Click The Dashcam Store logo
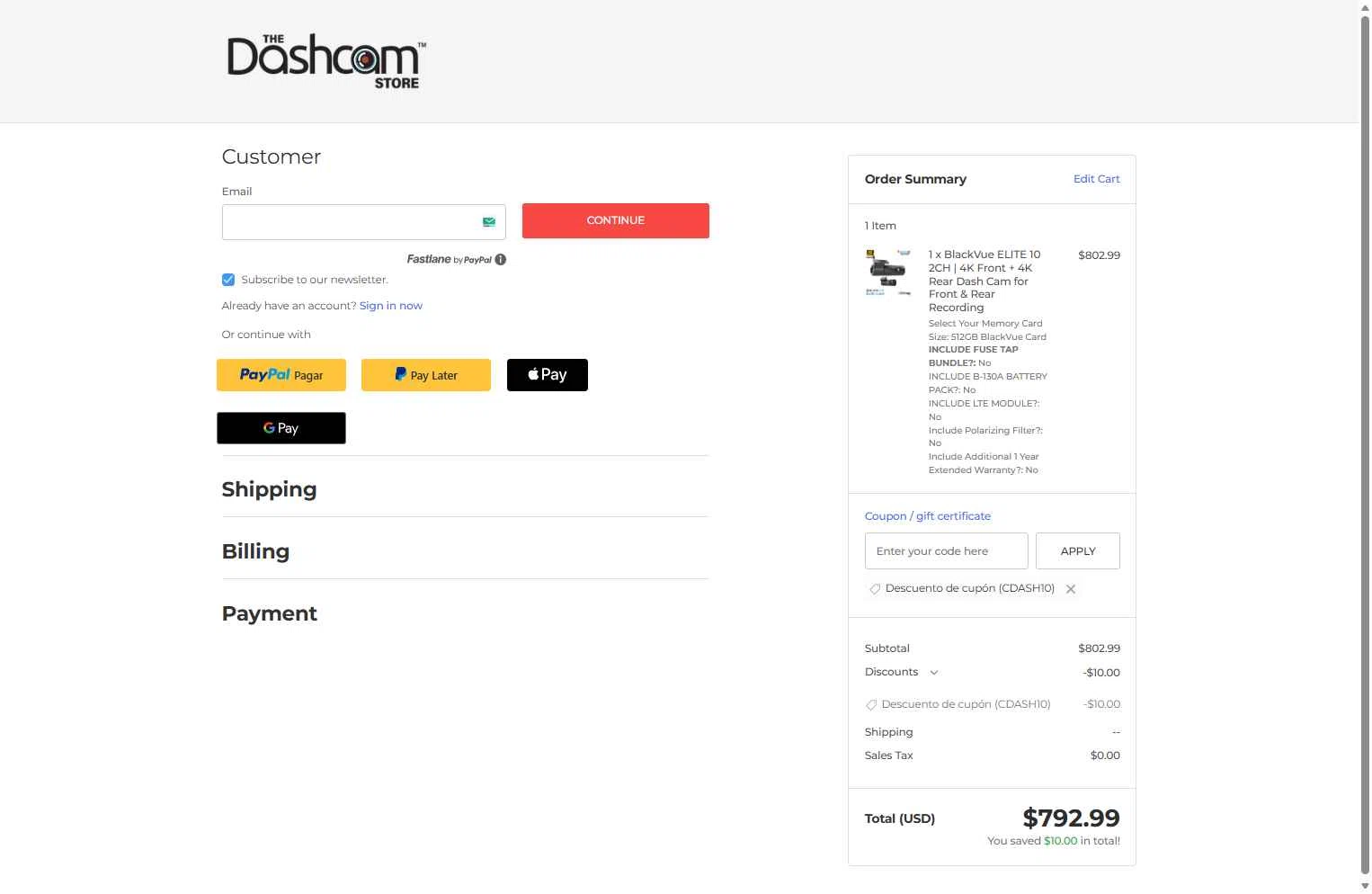Image resolution: width=1372 pixels, height=894 pixels. 326,61
